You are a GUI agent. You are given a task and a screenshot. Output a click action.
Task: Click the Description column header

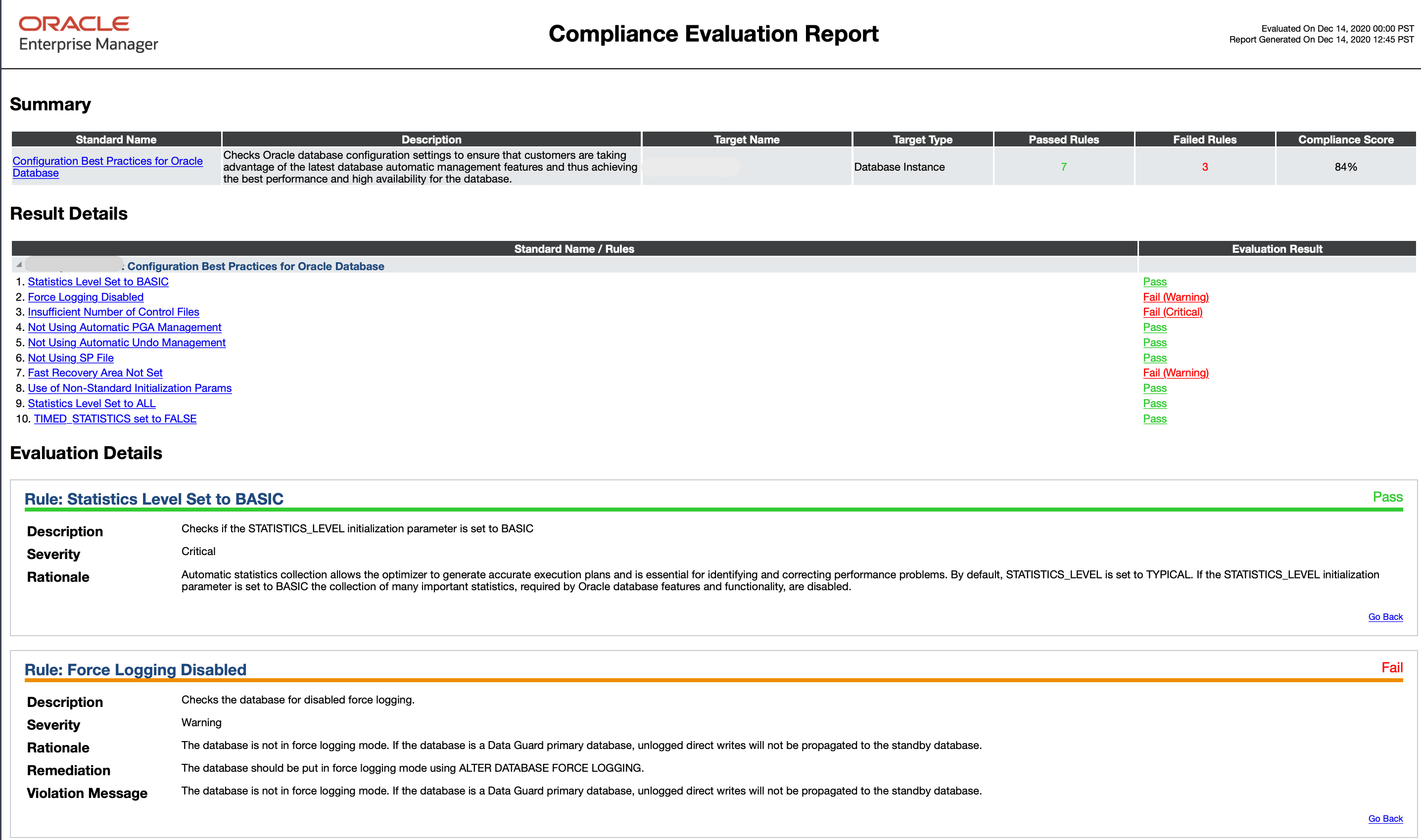(431, 139)
